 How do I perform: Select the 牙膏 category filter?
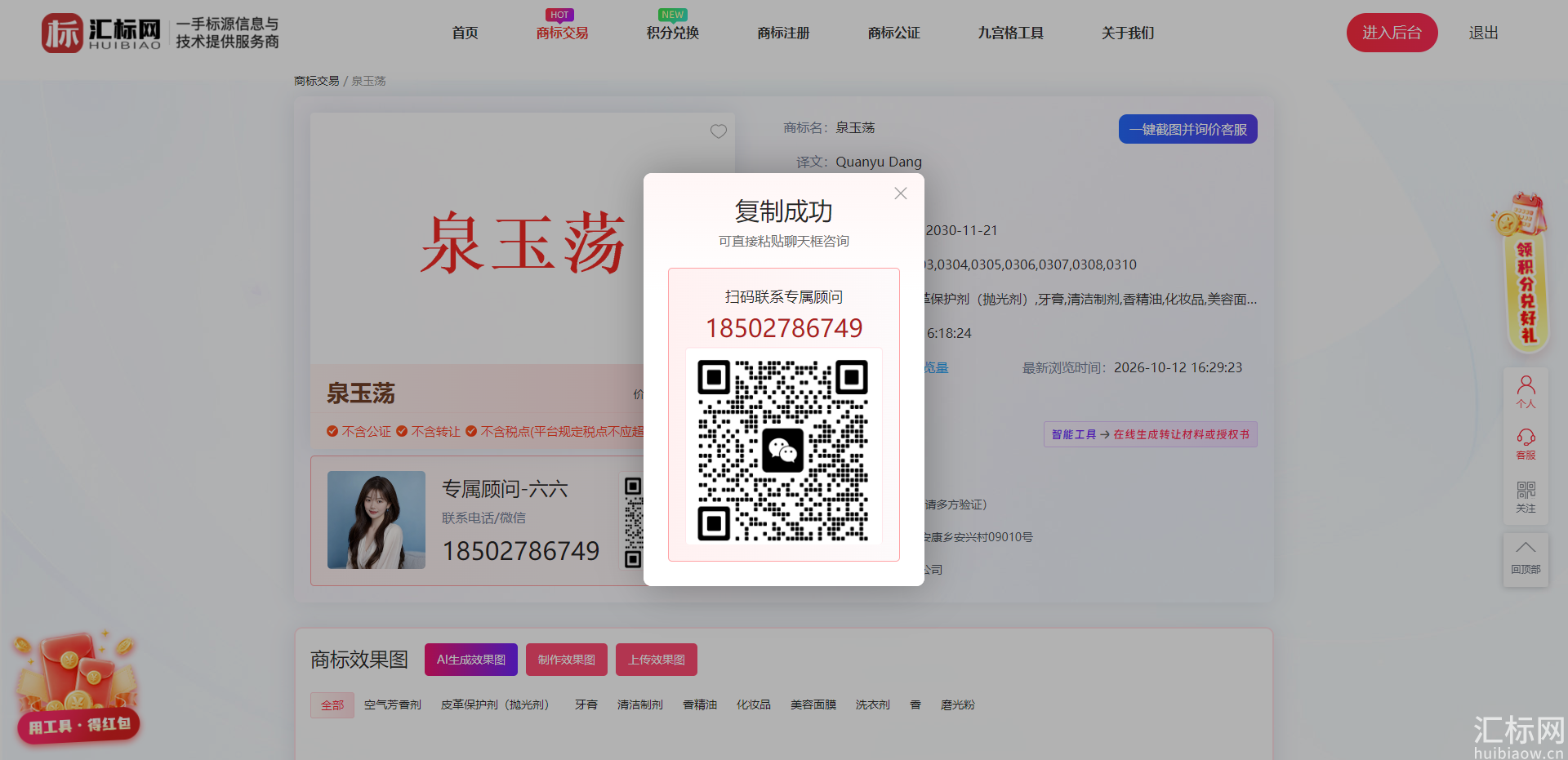point(586,704)
